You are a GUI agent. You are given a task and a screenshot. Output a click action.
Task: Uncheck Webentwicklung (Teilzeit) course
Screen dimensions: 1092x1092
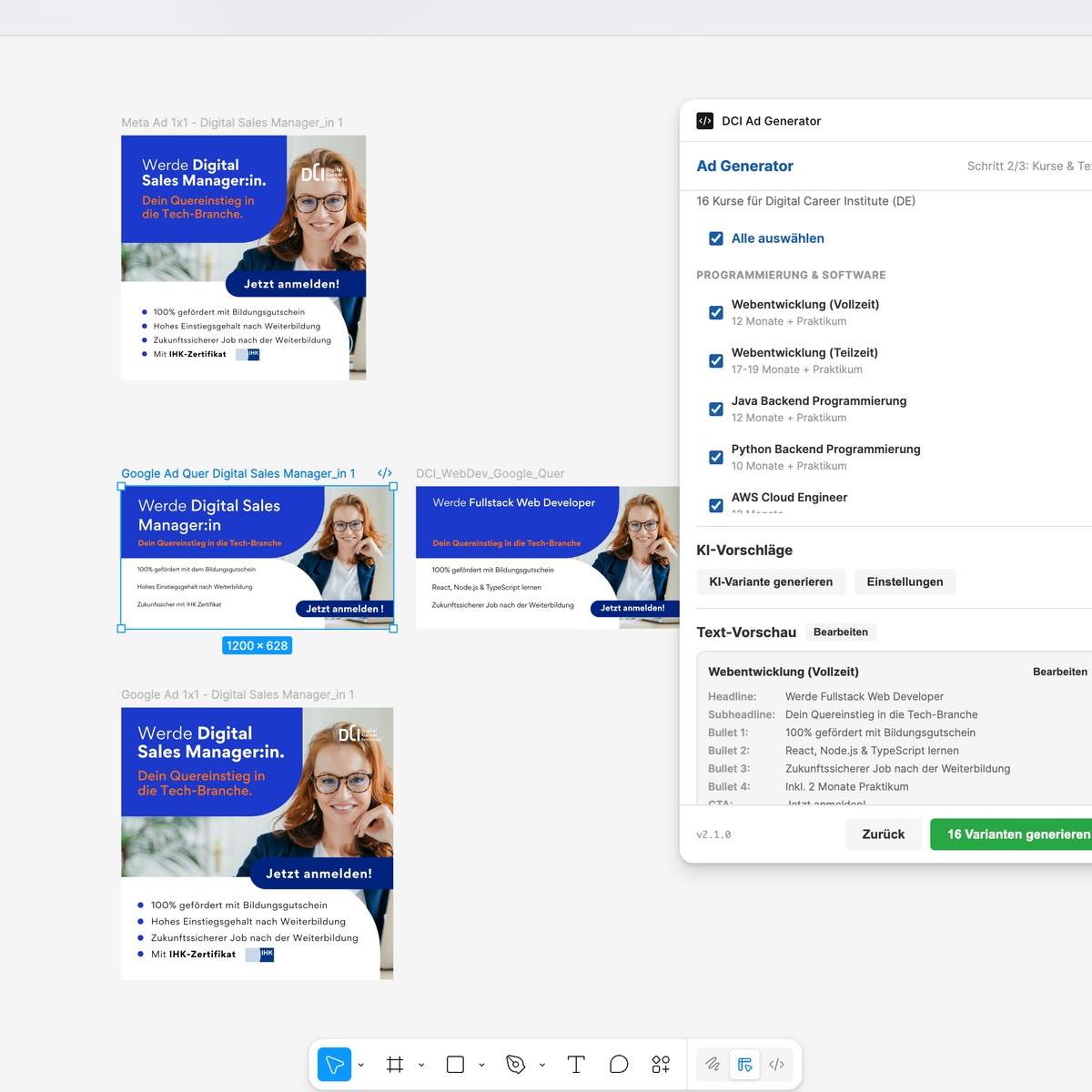[x=716, y=361]
